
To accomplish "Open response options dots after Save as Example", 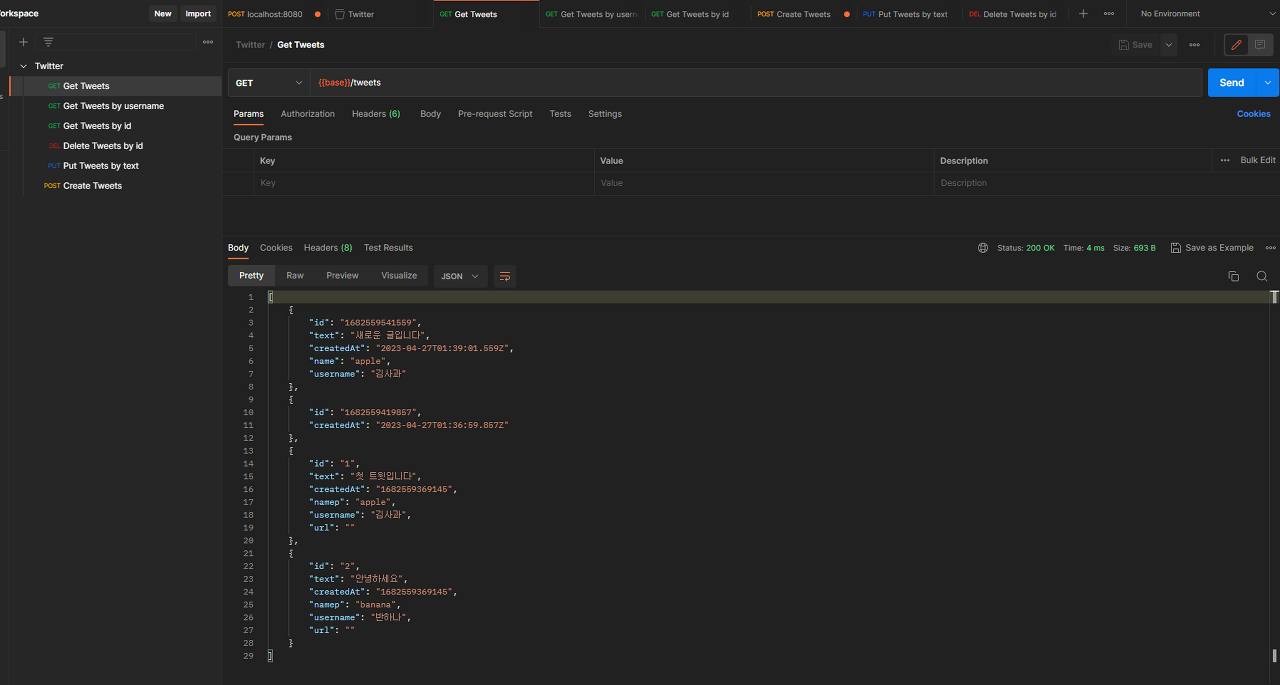I will point(1270,248).
